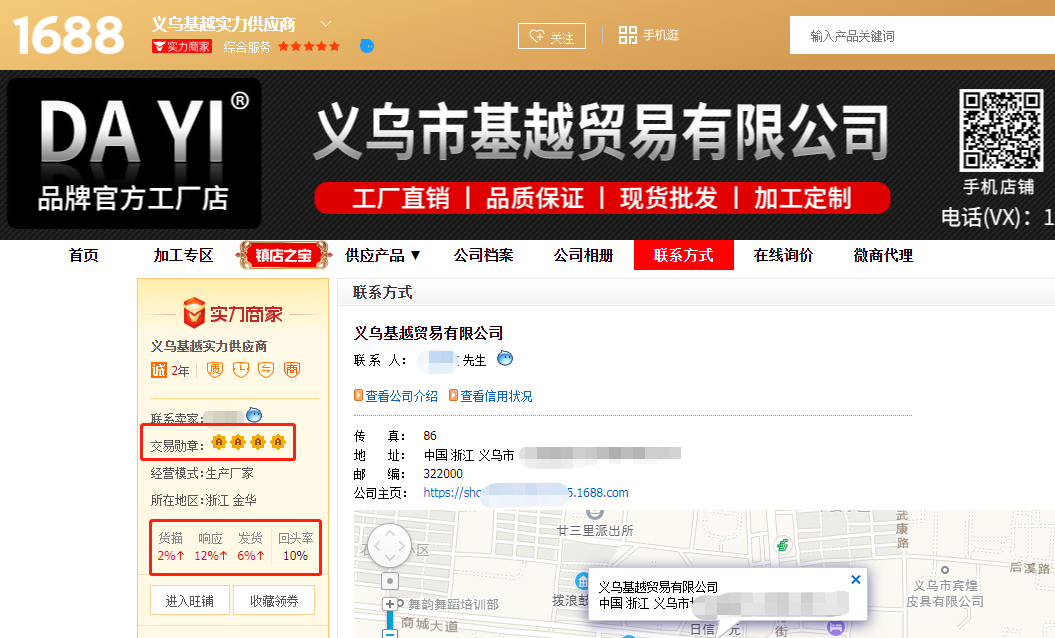
Task: Click the 关注 follow button
Action: 552,36
